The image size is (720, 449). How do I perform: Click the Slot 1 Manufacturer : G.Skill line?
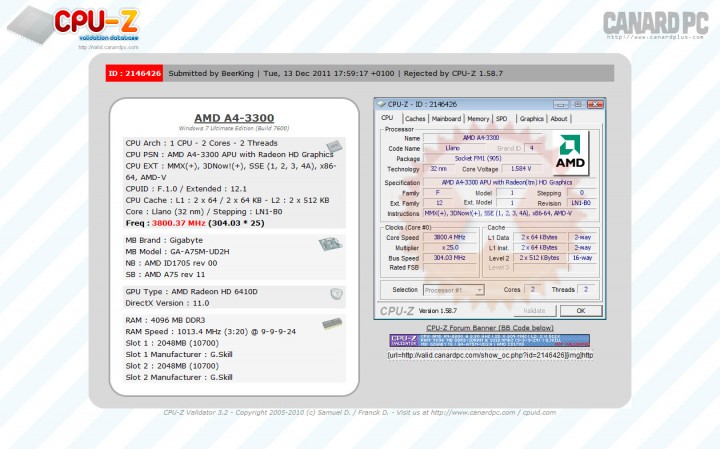pos(179,354)
